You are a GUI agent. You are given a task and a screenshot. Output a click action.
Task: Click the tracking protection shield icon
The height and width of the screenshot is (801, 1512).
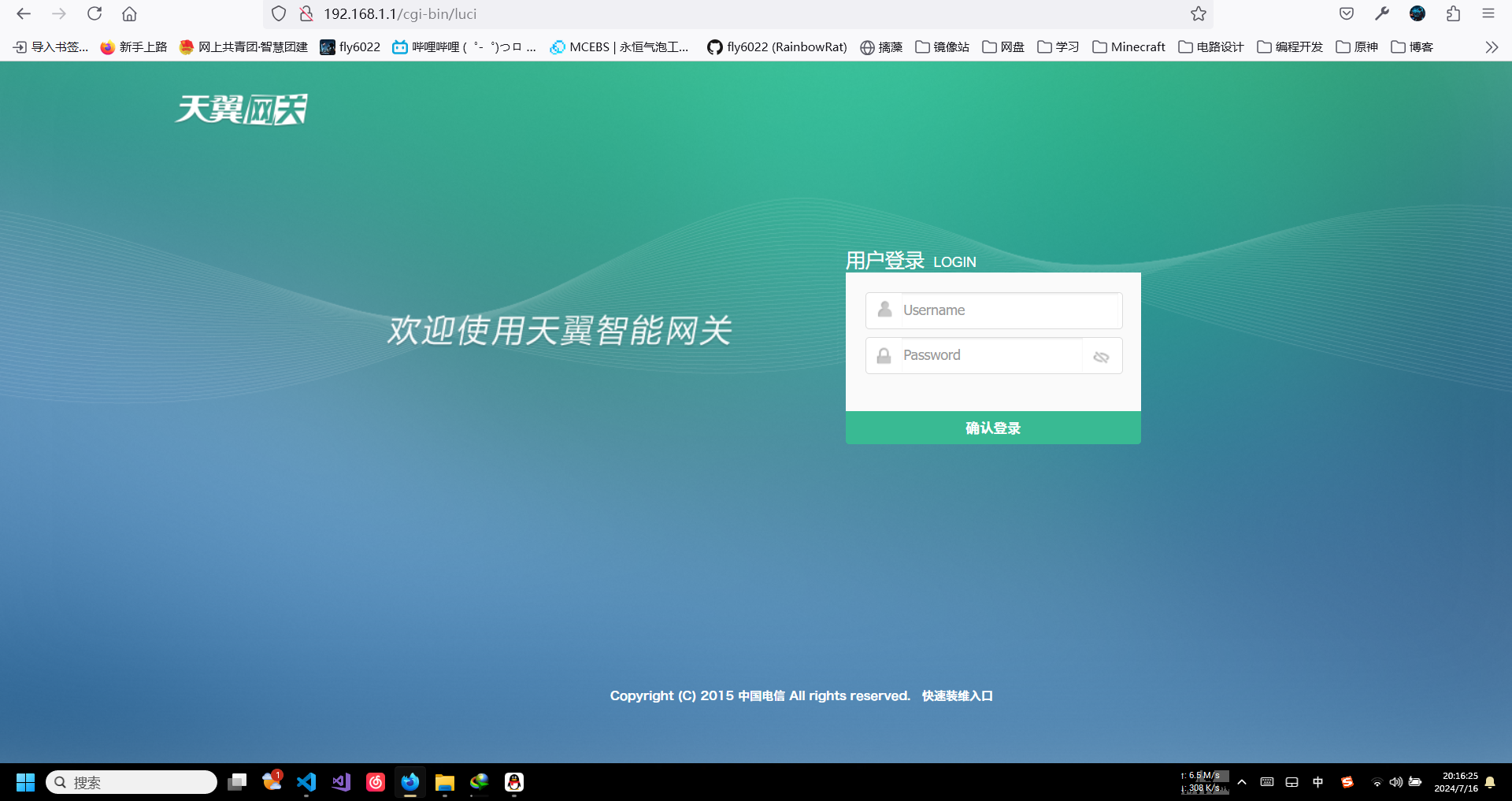[x=279, y=13]
